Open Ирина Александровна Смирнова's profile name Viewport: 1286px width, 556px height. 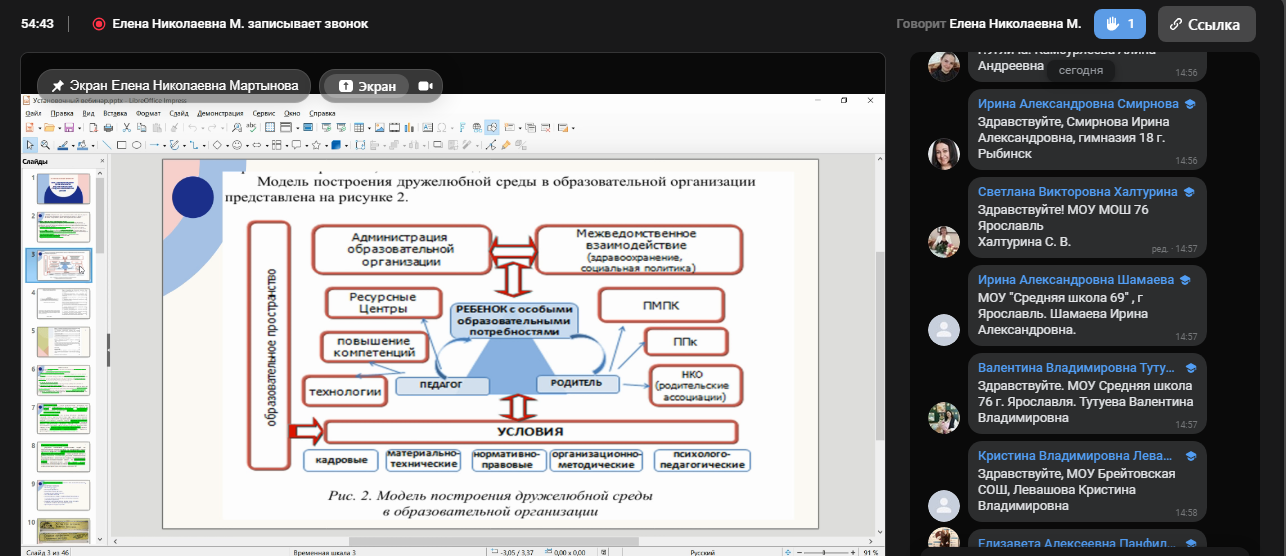pos(1078,104)
